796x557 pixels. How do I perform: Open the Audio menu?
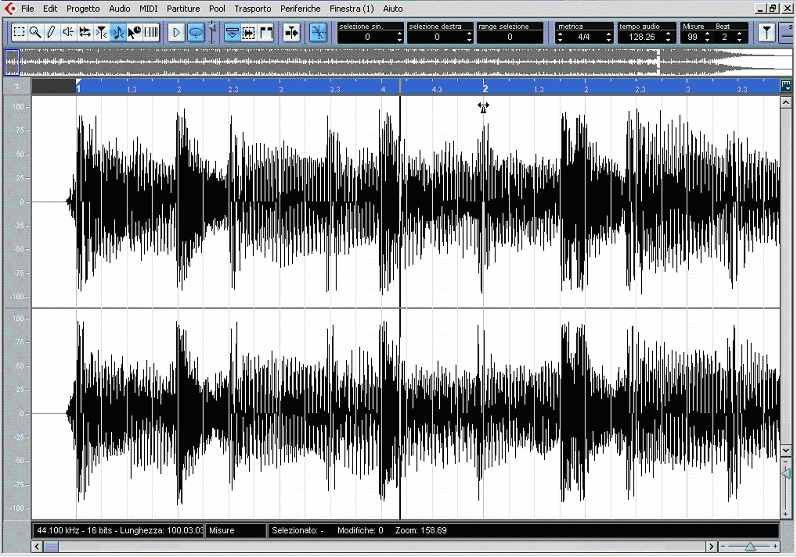pos(119,8)
